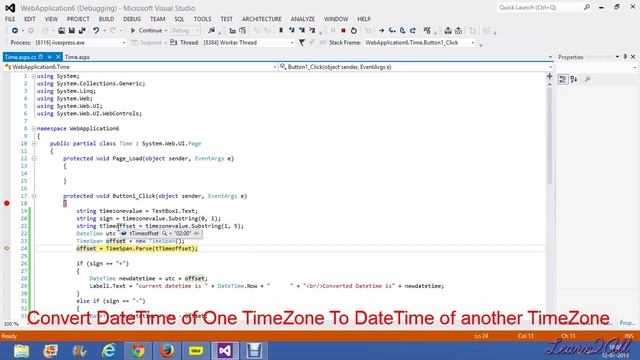Open the Thread dropdown
640x360 pixels.
(292, 42)
